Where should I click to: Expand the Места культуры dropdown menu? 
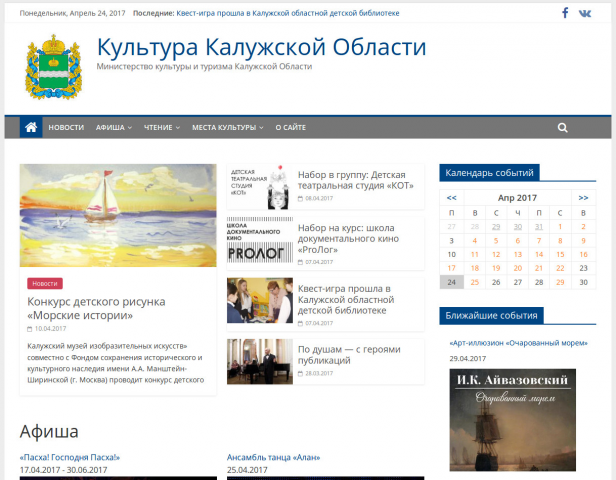coord(228,128)
